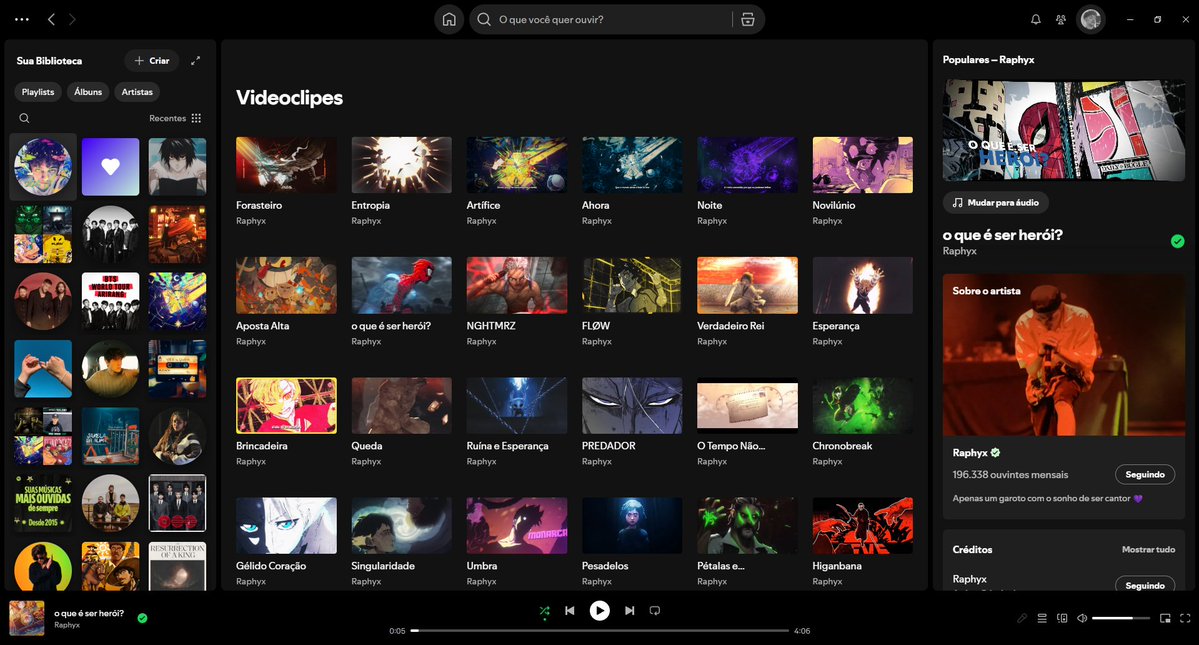Viewport: 1199px width, 645px height.
Task: Expand library with the arrows icon
Action: pyautogui.click(x=196, y=60)
